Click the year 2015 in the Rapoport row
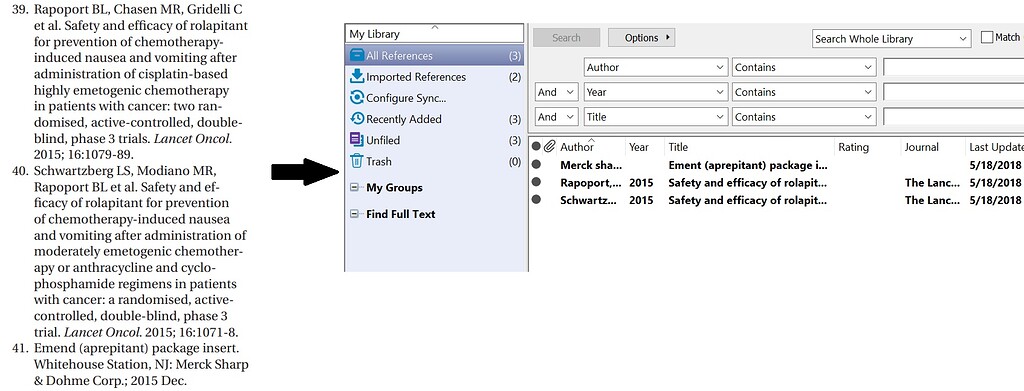Screen dimensions: 1024x391 pyautogui.click(x=641, y=183)
